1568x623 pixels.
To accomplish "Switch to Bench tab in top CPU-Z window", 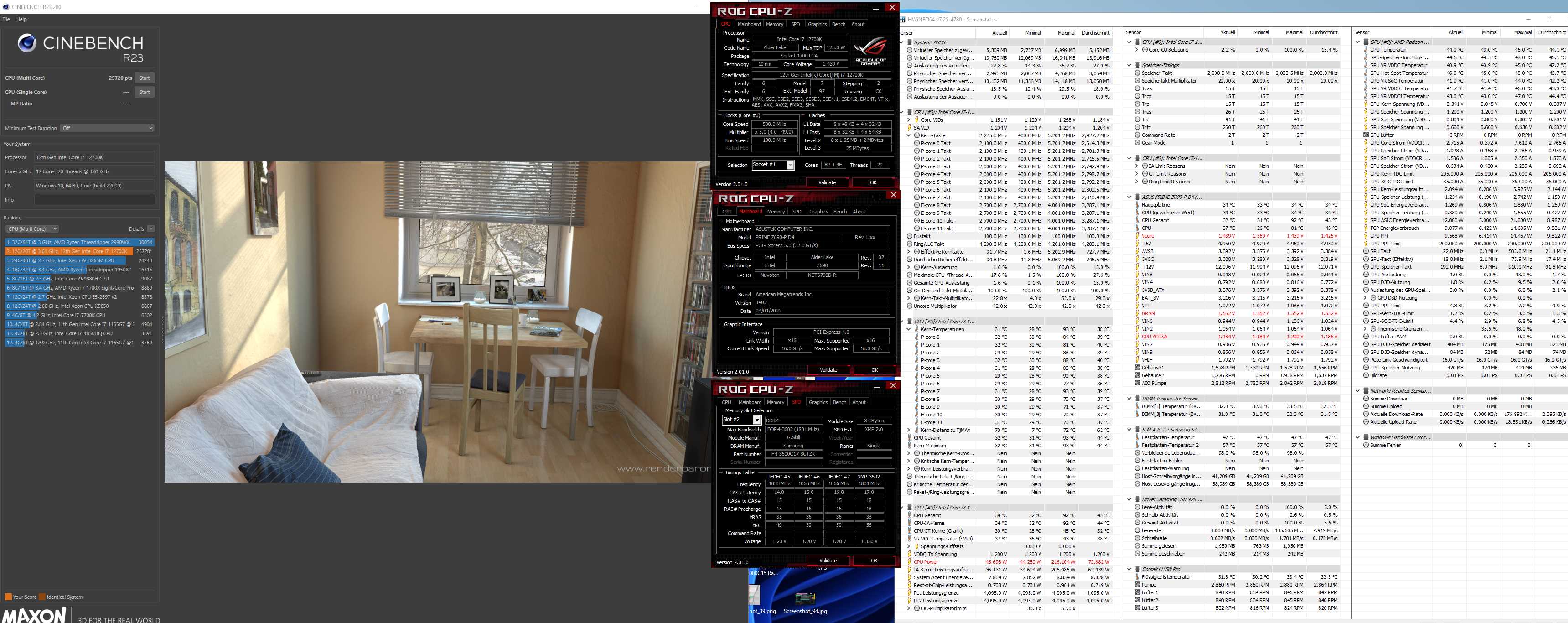I will (x=838, y=24).
